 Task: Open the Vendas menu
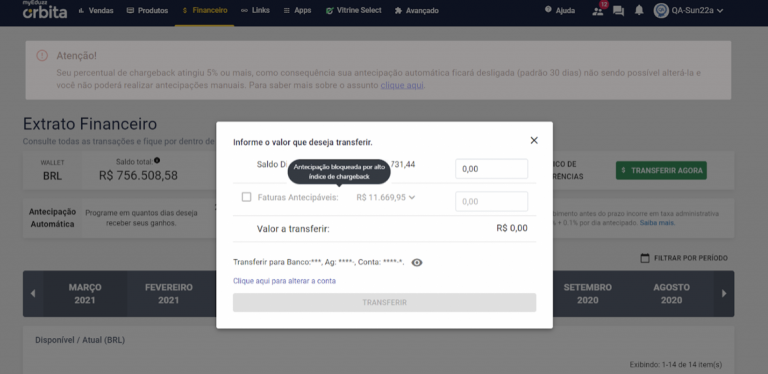(96, 10)
